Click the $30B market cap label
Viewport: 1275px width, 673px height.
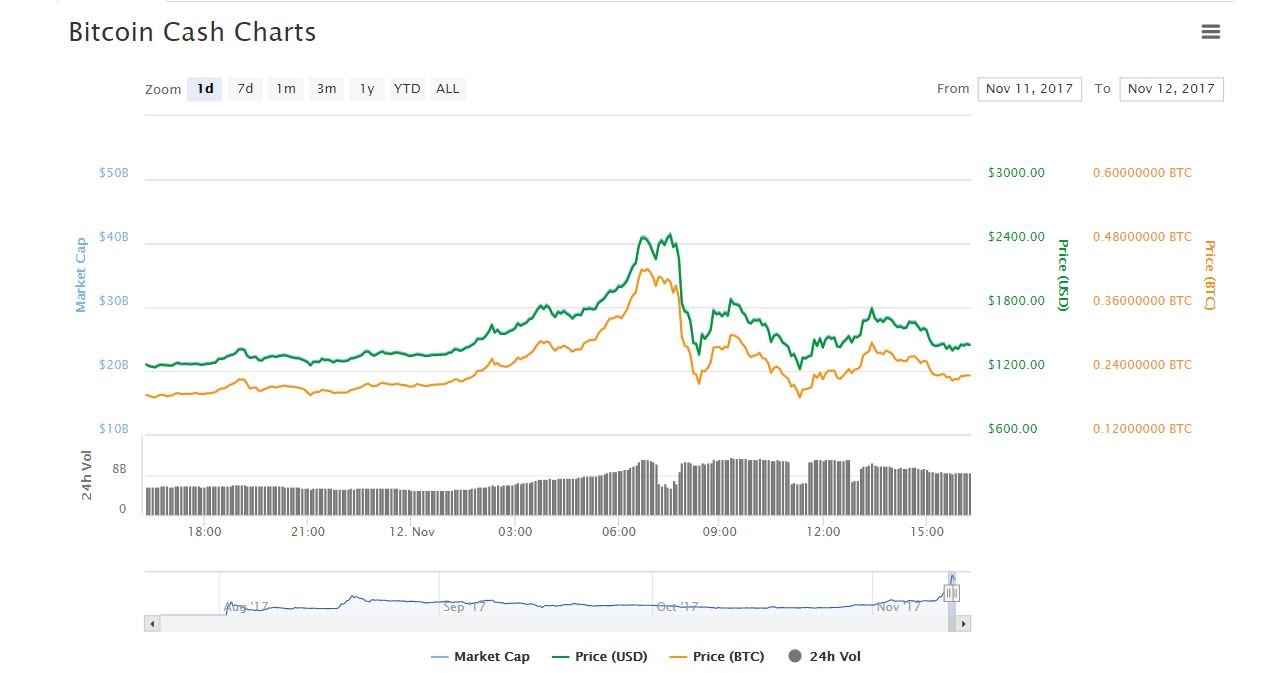pyautogui.click(x=114, y=301)
